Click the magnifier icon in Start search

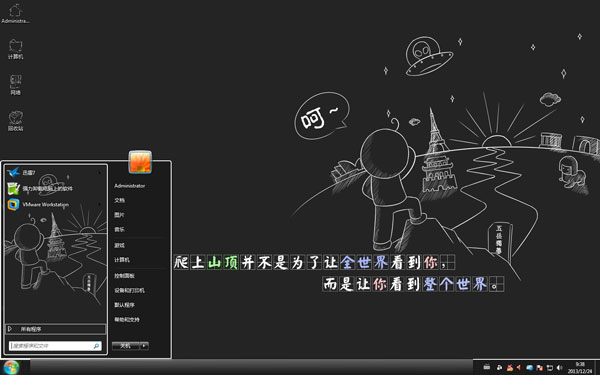pyautogui.click(x=96, y=346)
